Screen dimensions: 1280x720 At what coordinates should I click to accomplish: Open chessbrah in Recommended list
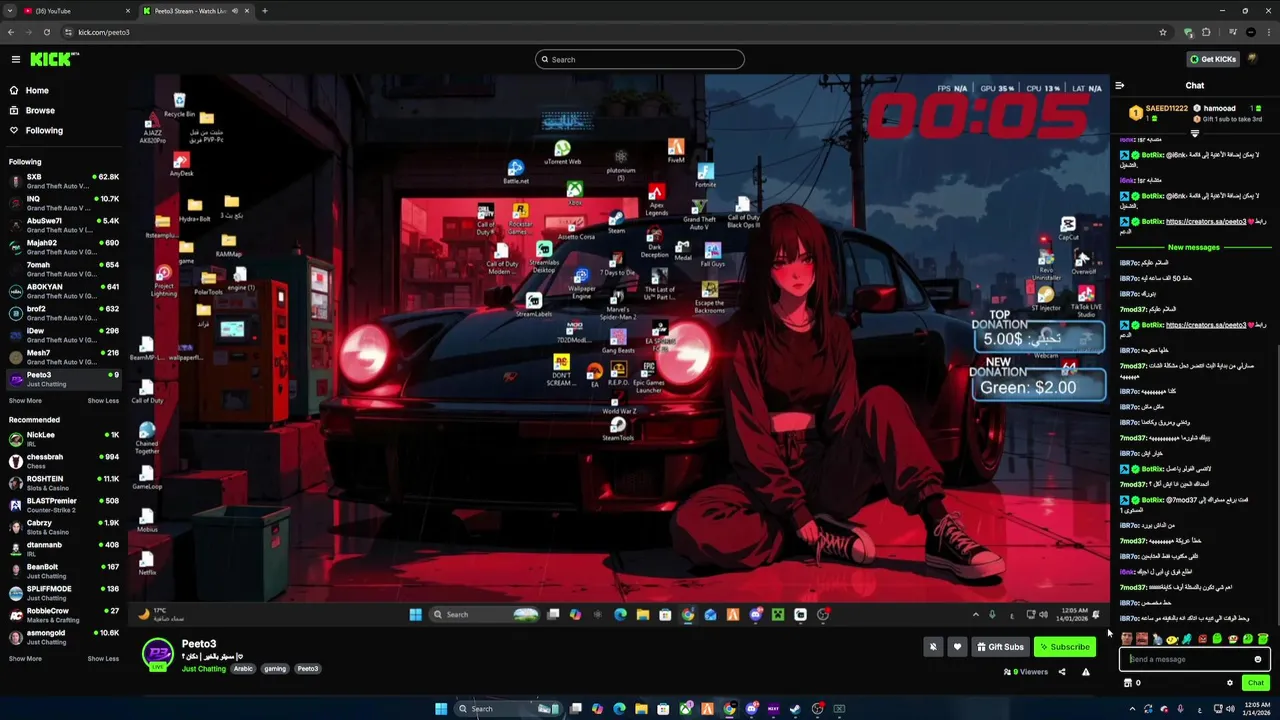pyautogui.click(x=62, y=461)
